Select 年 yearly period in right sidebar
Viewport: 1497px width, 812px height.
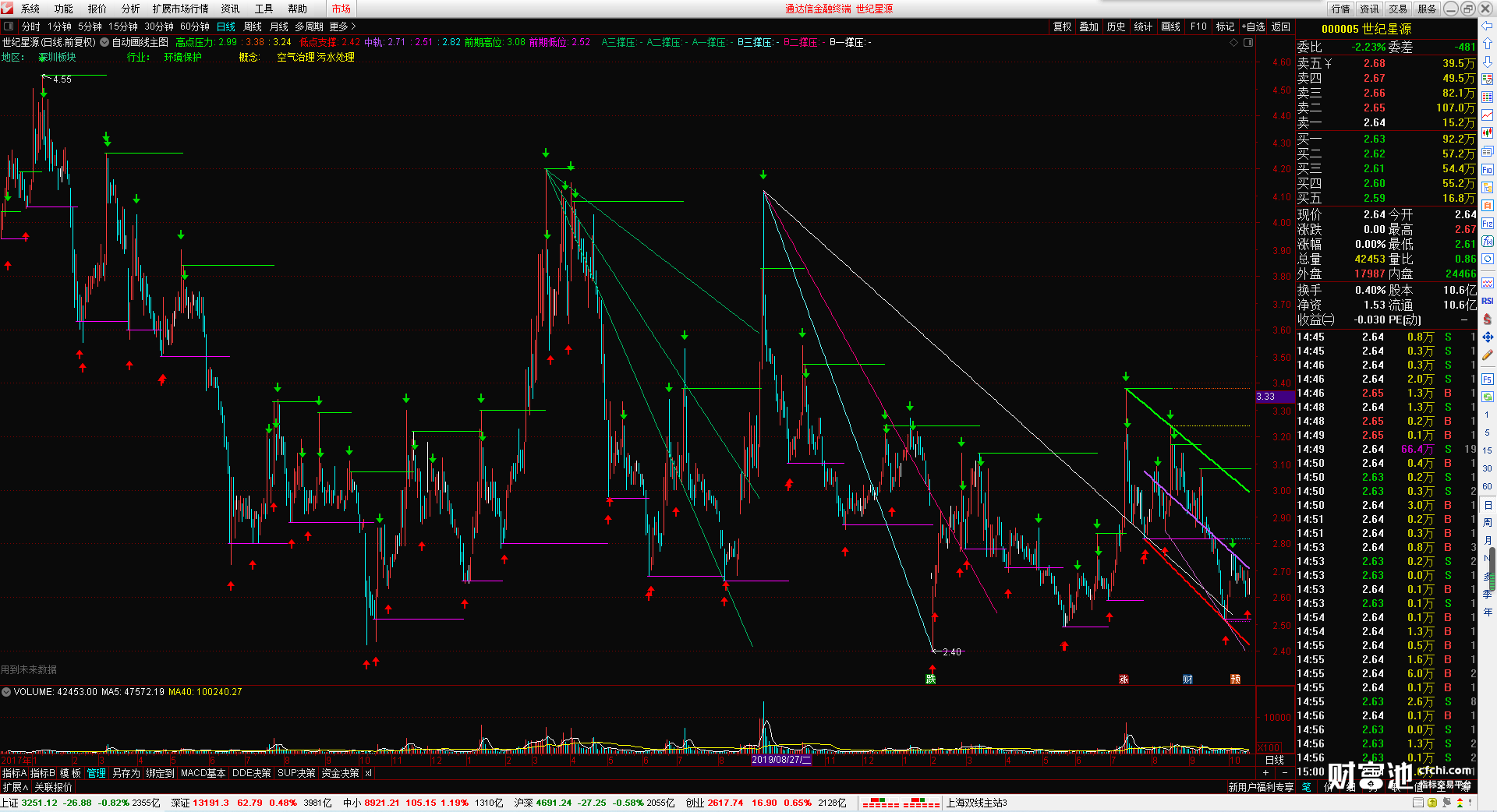(1487, 613)
